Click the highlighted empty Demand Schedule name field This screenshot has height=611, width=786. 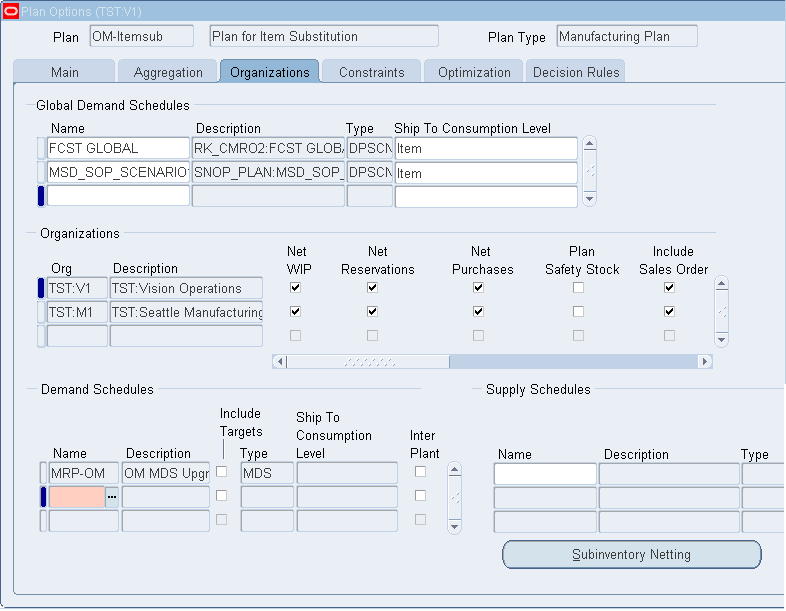click(77, 497)
